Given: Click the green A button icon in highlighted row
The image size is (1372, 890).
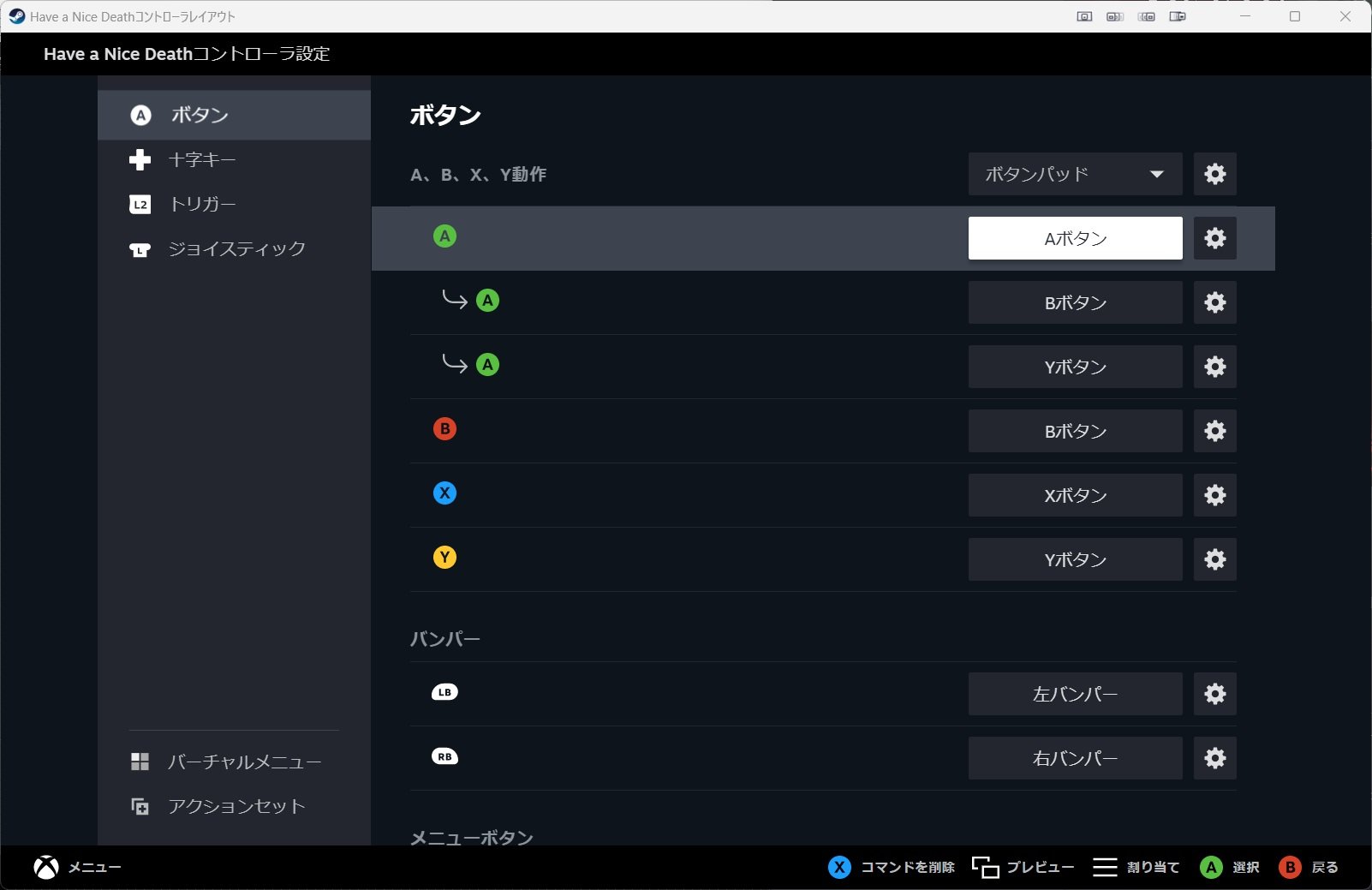Looking at the screenshot, I should [444, 236].
